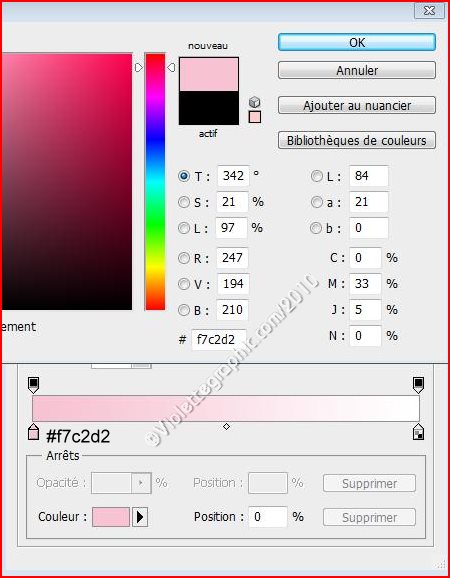Select the R red radio button
The width and height of the screenshot is (450, 578).
point(184,258)
